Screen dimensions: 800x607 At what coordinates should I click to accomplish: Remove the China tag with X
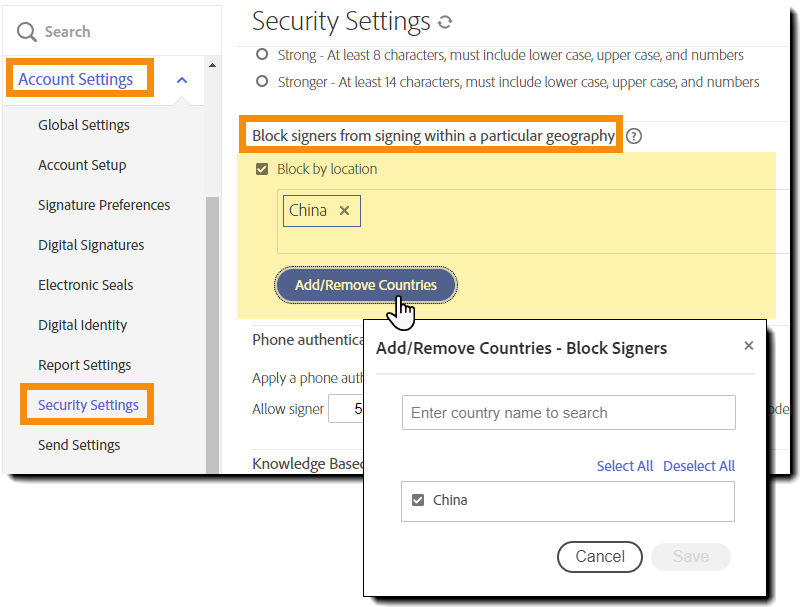(344, 210)
